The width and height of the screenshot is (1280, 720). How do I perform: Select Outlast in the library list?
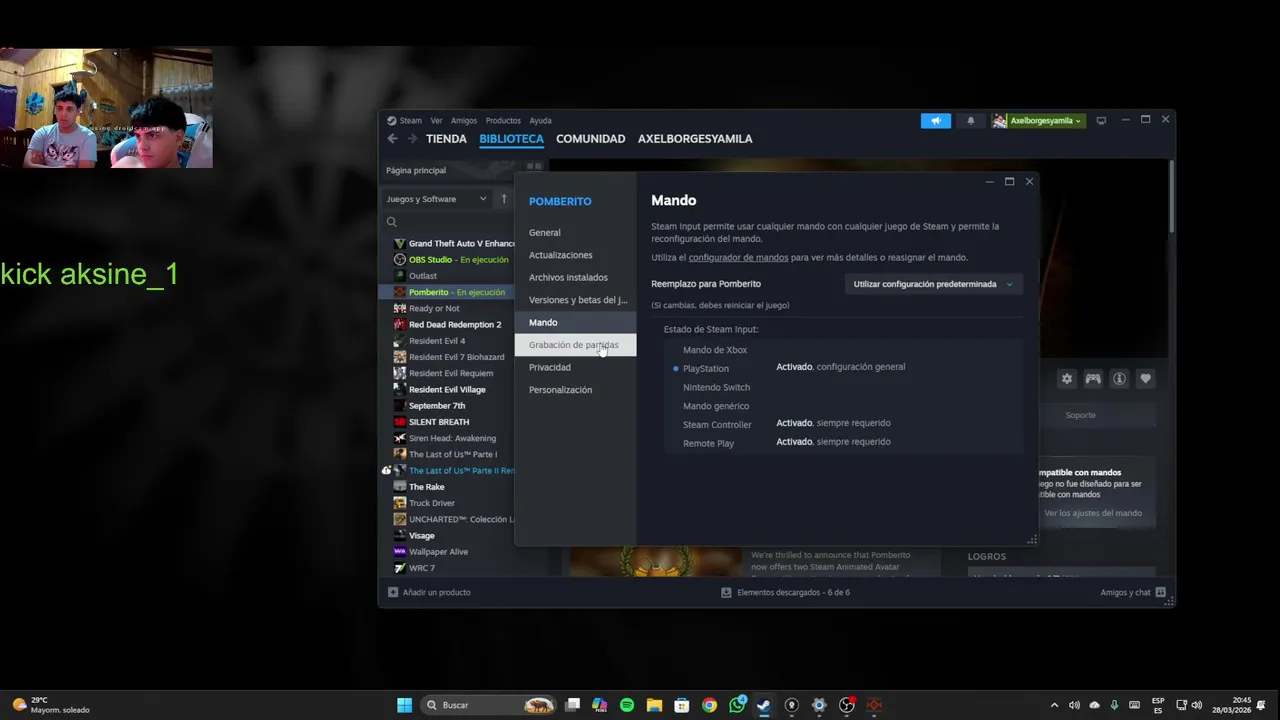pyautogui.click(x=422, y=276)
